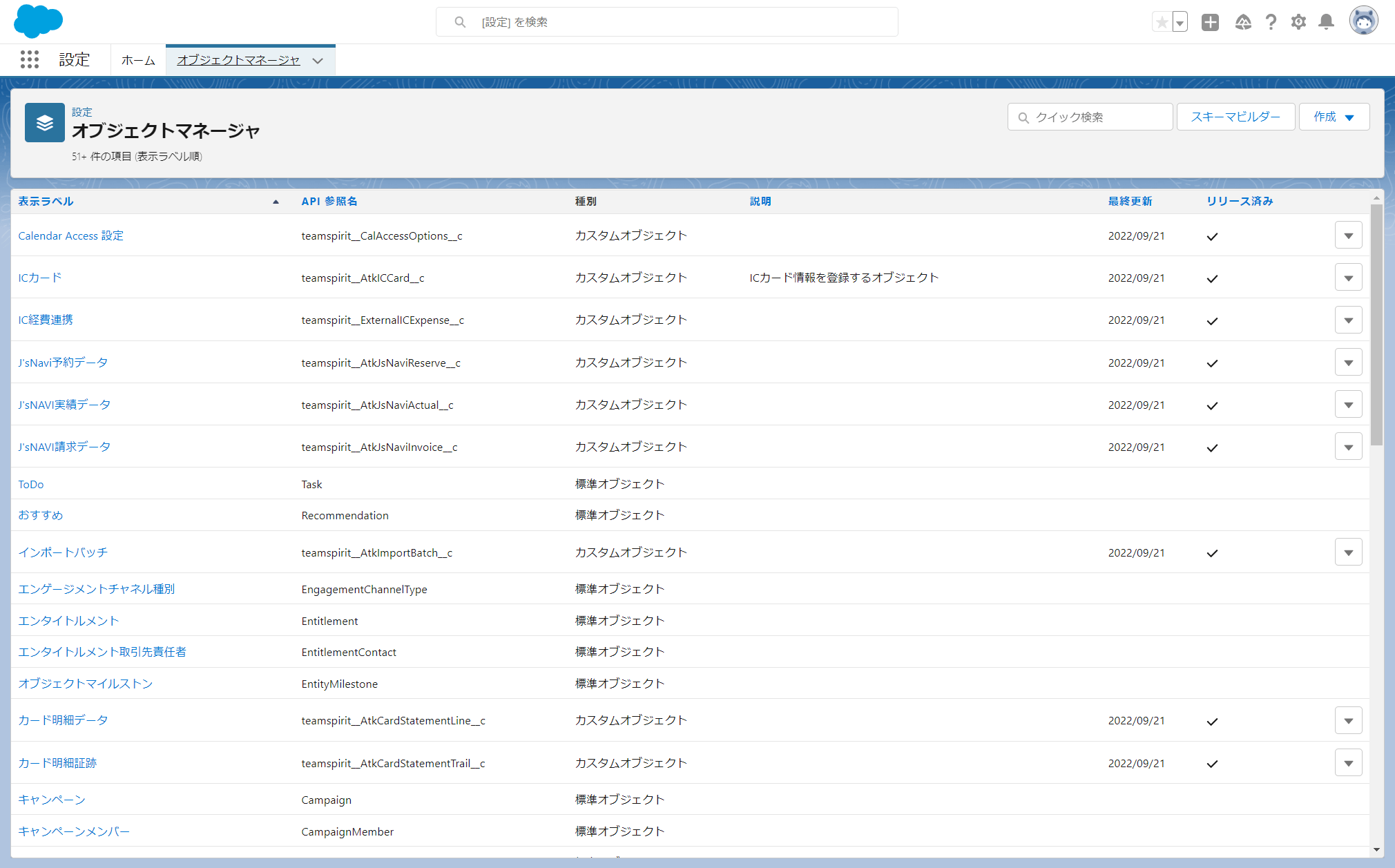Click the Salesforce cloud logo
1395x868 pixels.
click(x=38, y=21)
